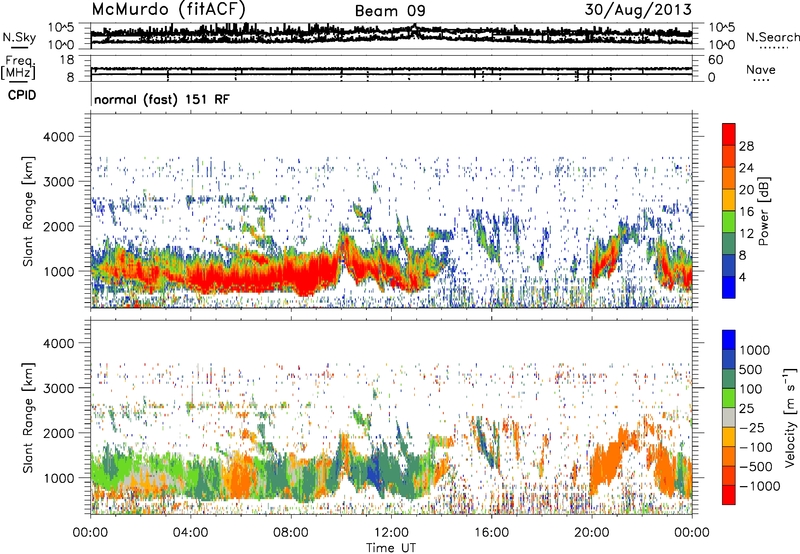Select the 12 value on power colorbar
This screenshot has width=800, height=554.
point(746,234)
